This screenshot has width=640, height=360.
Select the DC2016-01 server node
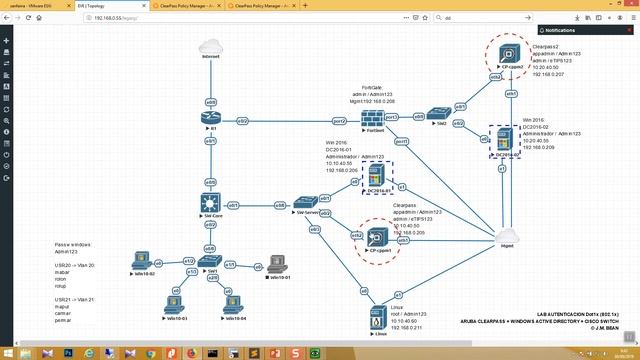(376, 176)
